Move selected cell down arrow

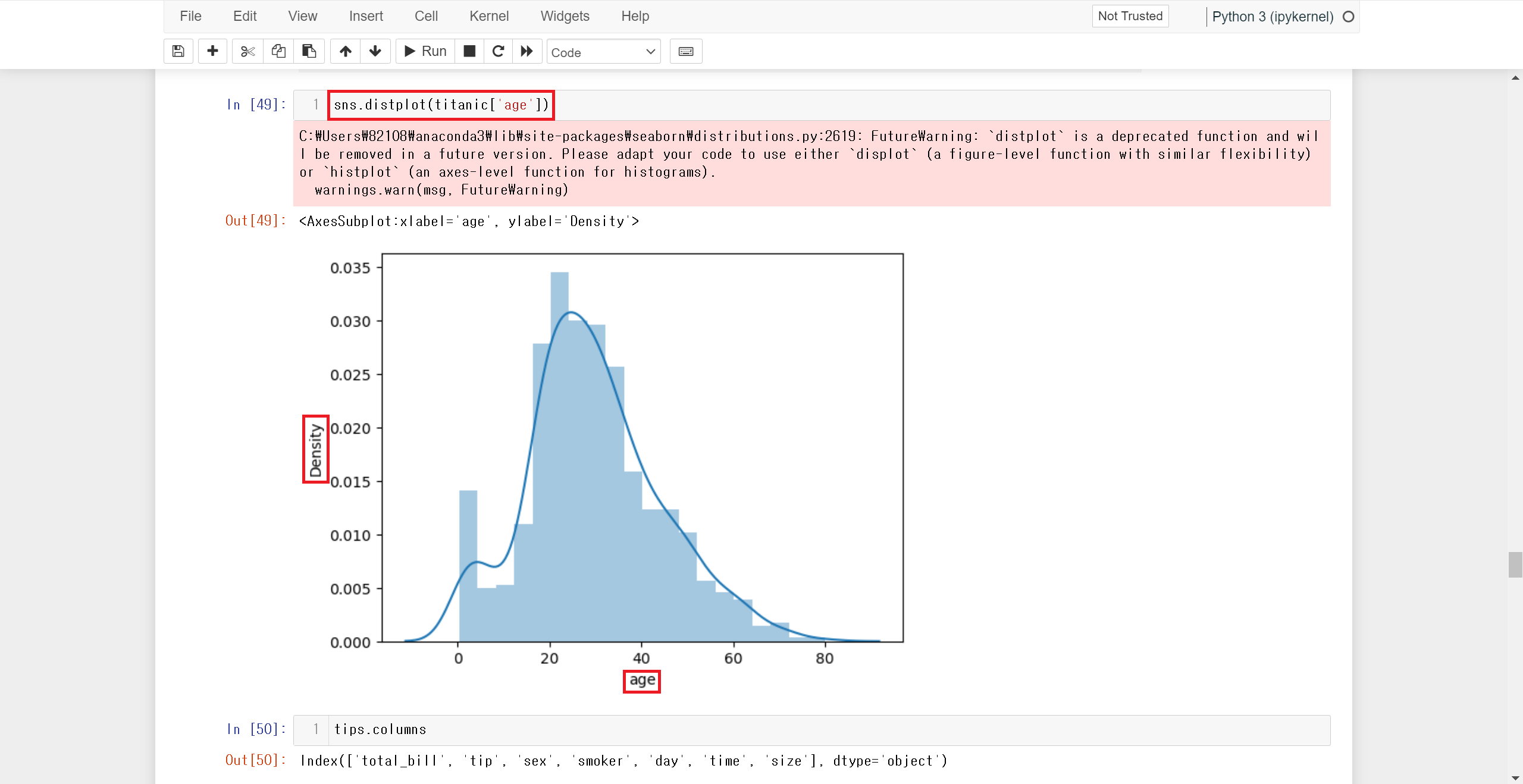[x=375, y=51]
